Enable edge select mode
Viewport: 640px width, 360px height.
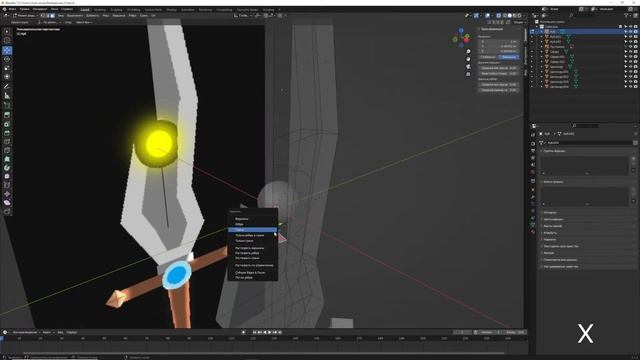(48, 16)
